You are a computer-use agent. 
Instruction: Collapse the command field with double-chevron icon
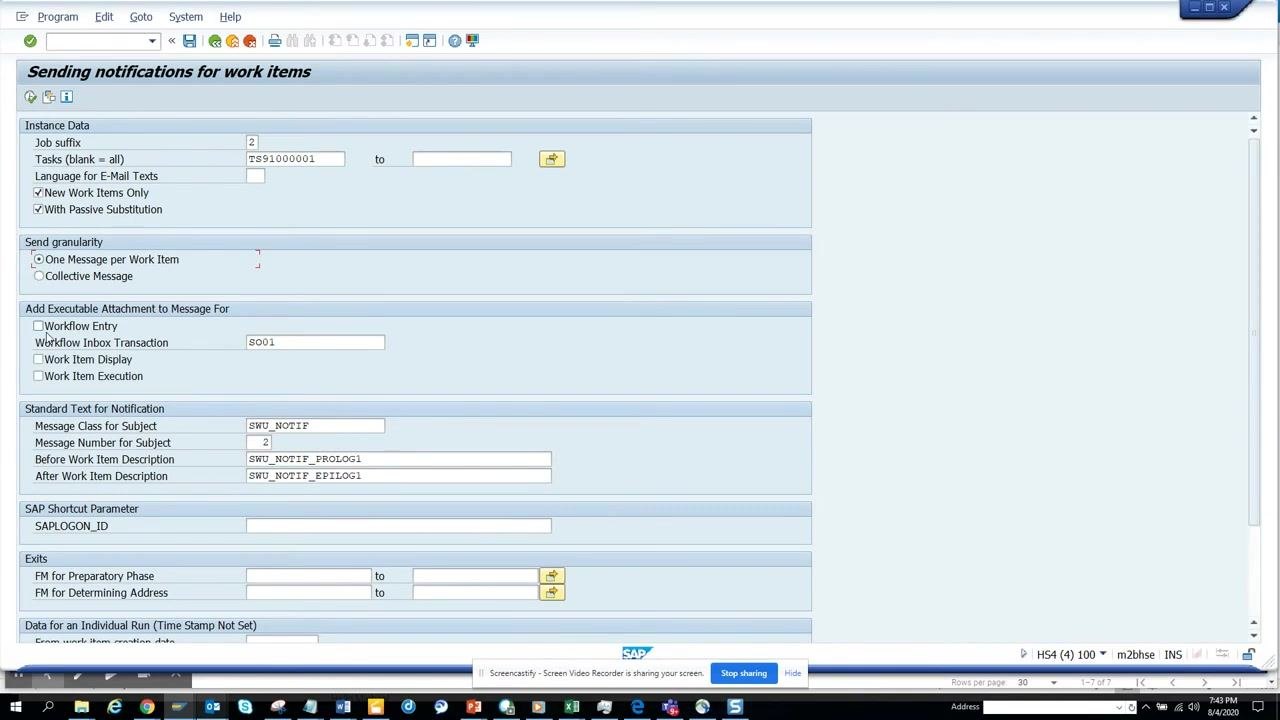171,41
